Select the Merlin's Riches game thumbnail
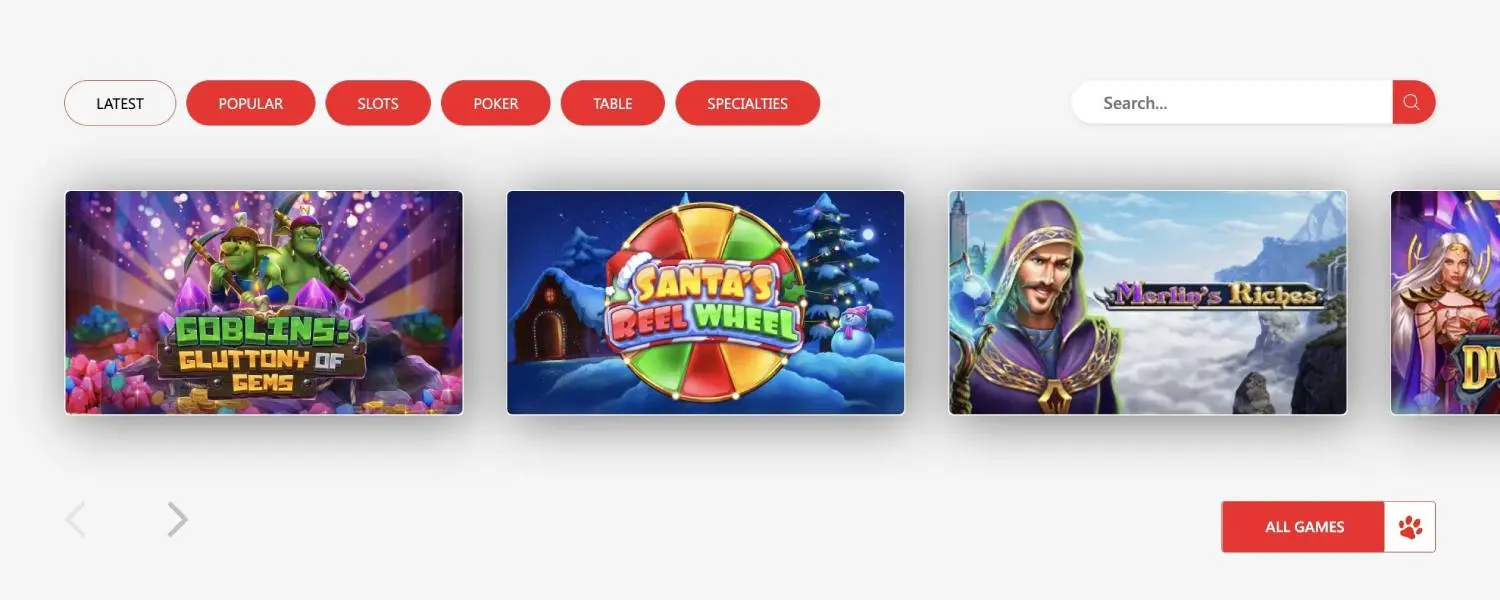Viewport: 1500px width, 600px height. (1148, 302)
